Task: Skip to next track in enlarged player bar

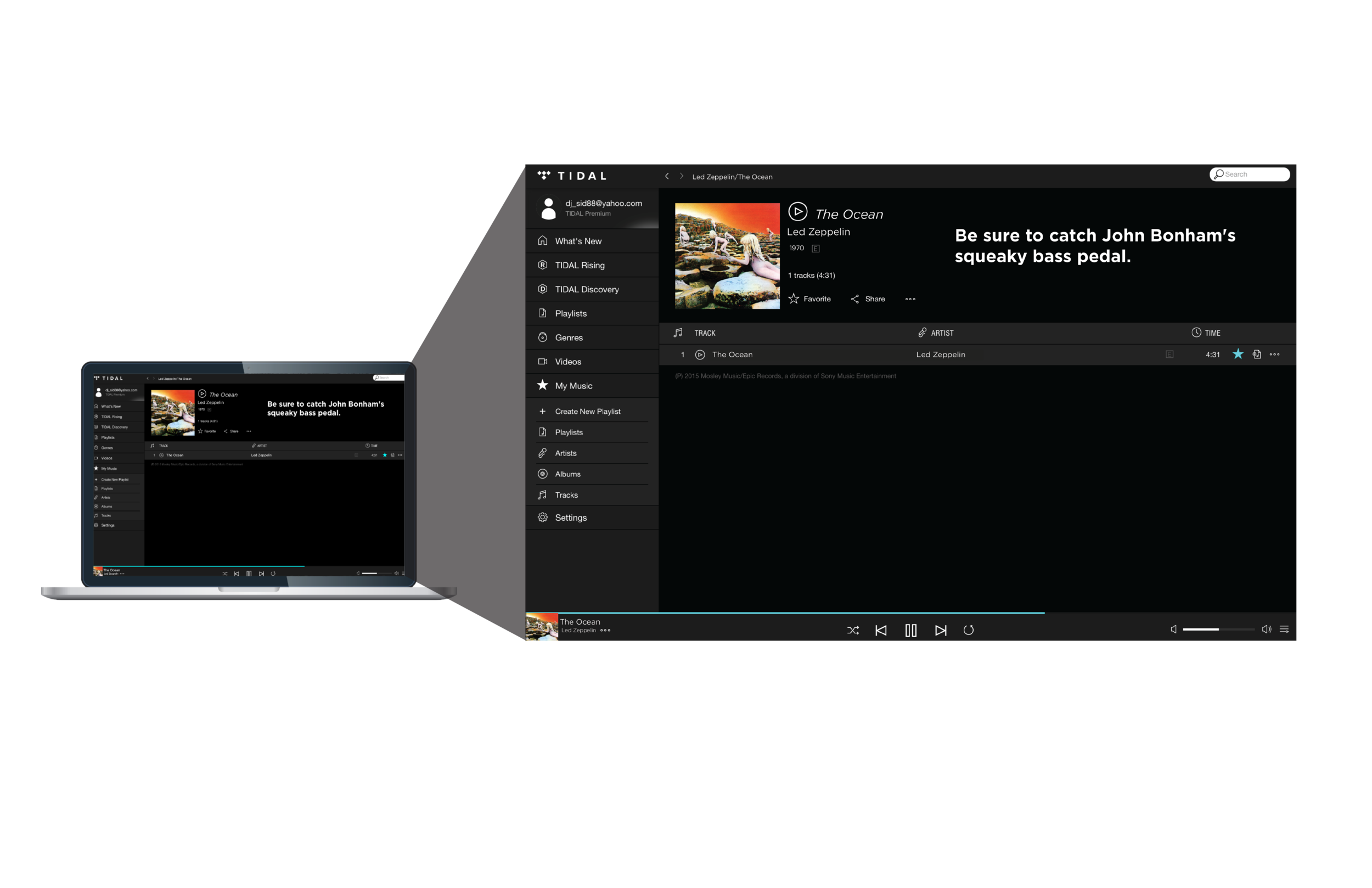Action: pyautogui.click(x=941, y=631)
